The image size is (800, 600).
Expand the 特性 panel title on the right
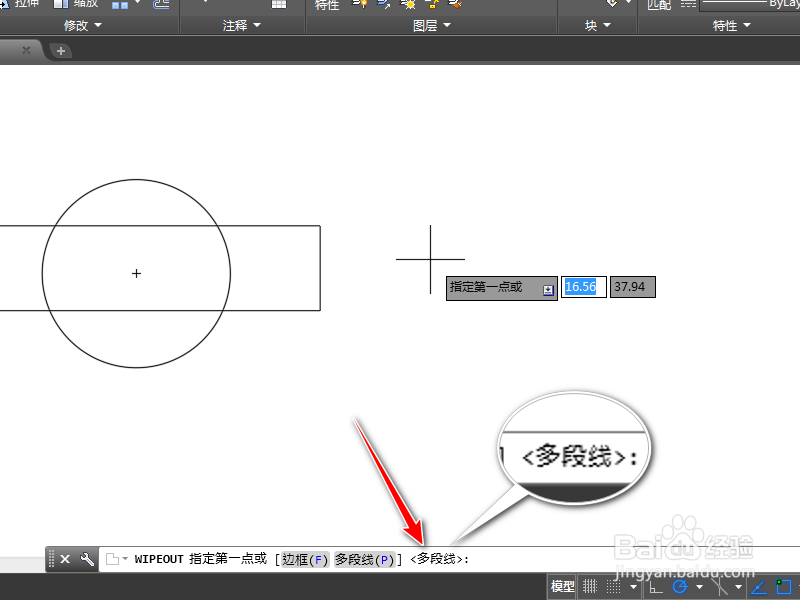coord(731,26)
